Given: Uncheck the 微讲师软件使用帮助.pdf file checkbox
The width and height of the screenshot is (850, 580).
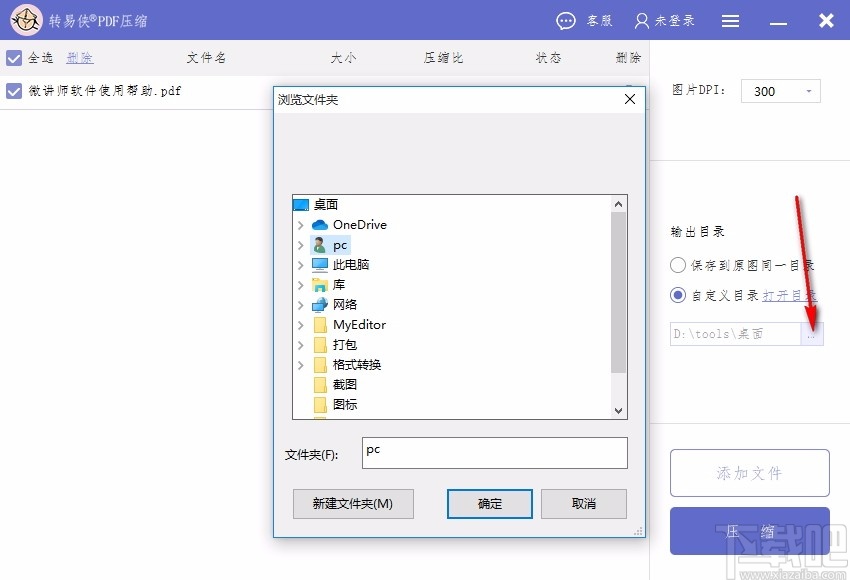Looking at the screenshot, I should tap(15, 91).
